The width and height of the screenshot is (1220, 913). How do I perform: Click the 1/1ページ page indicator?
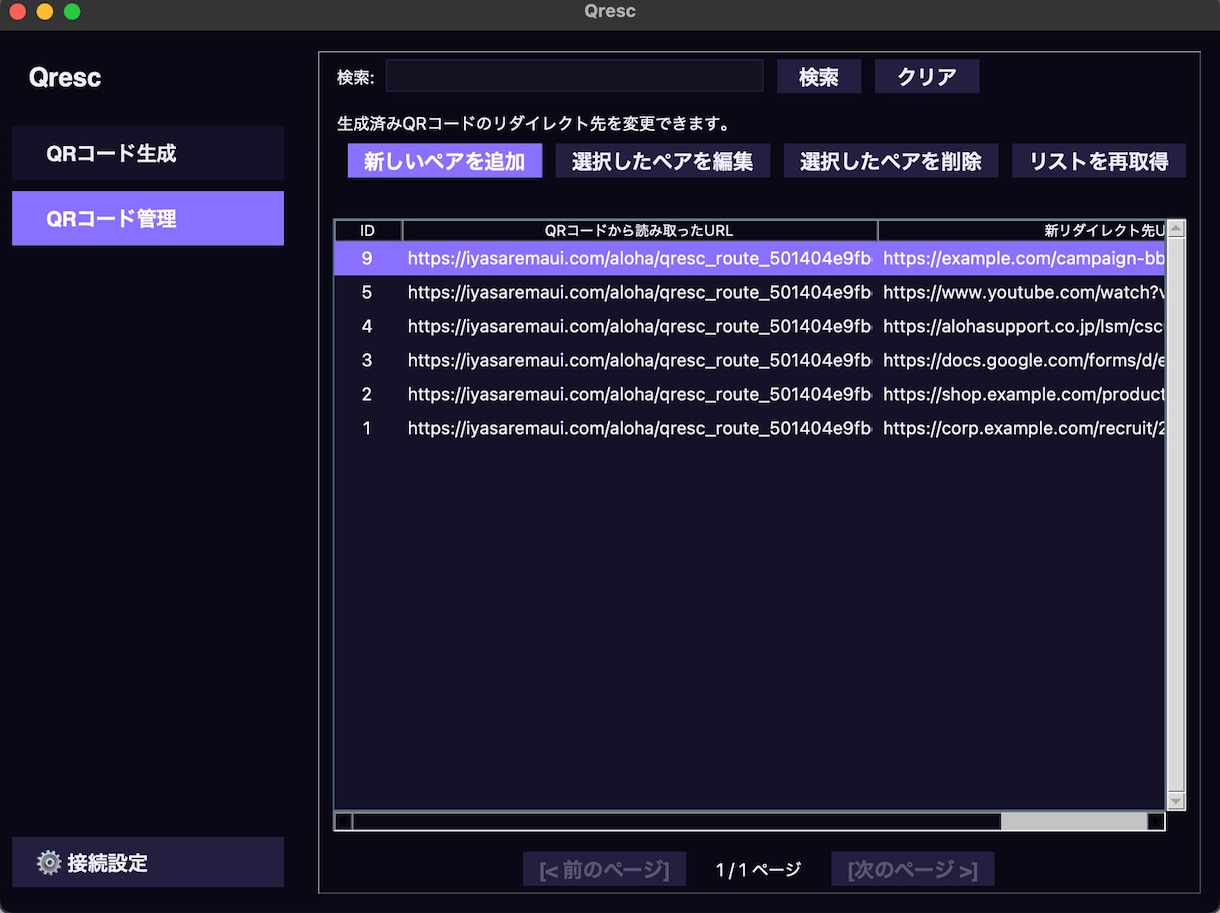tap(759, 870)
